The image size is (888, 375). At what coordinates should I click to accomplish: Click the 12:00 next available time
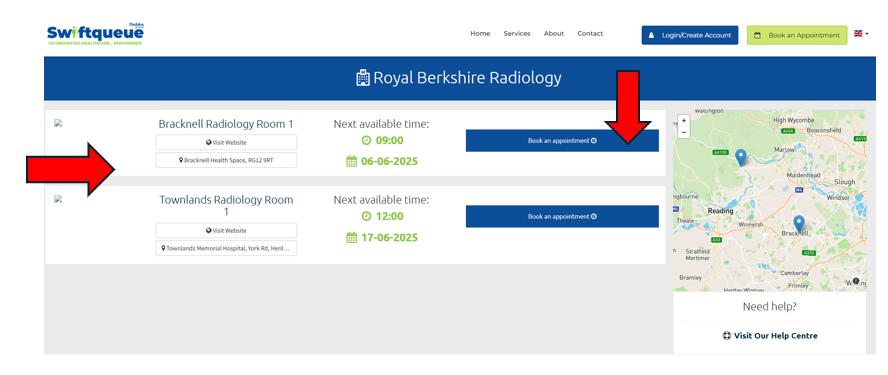point(390,216)
